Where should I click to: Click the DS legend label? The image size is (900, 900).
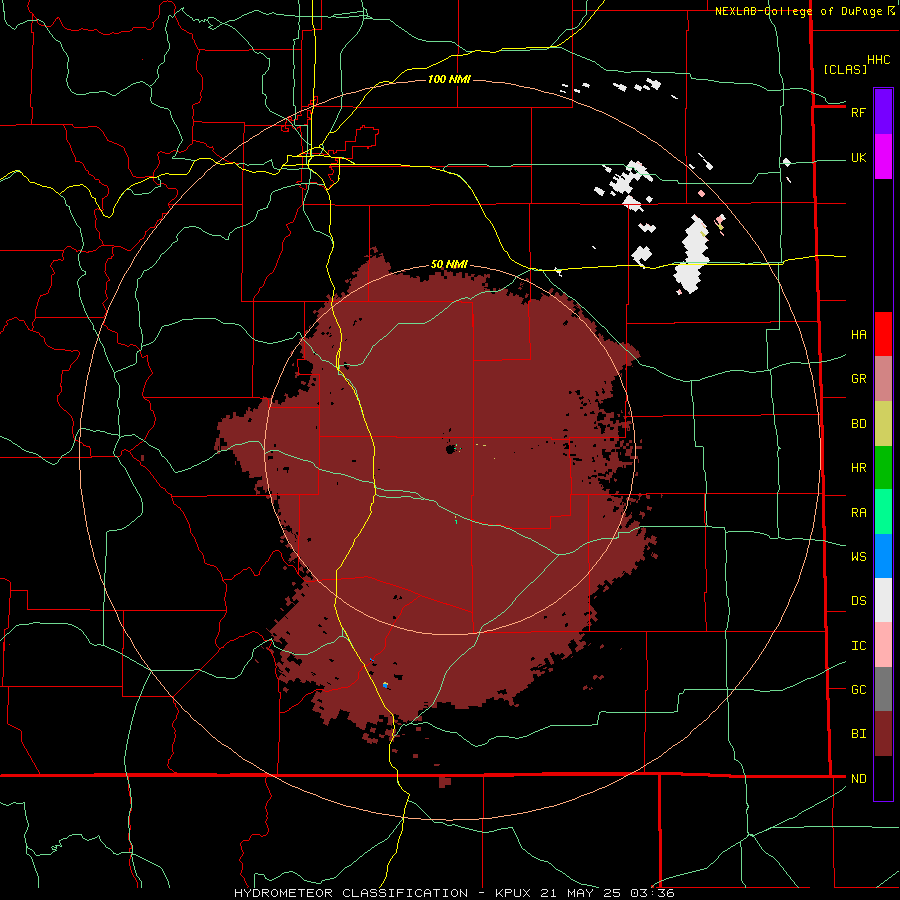coord(858,601)
